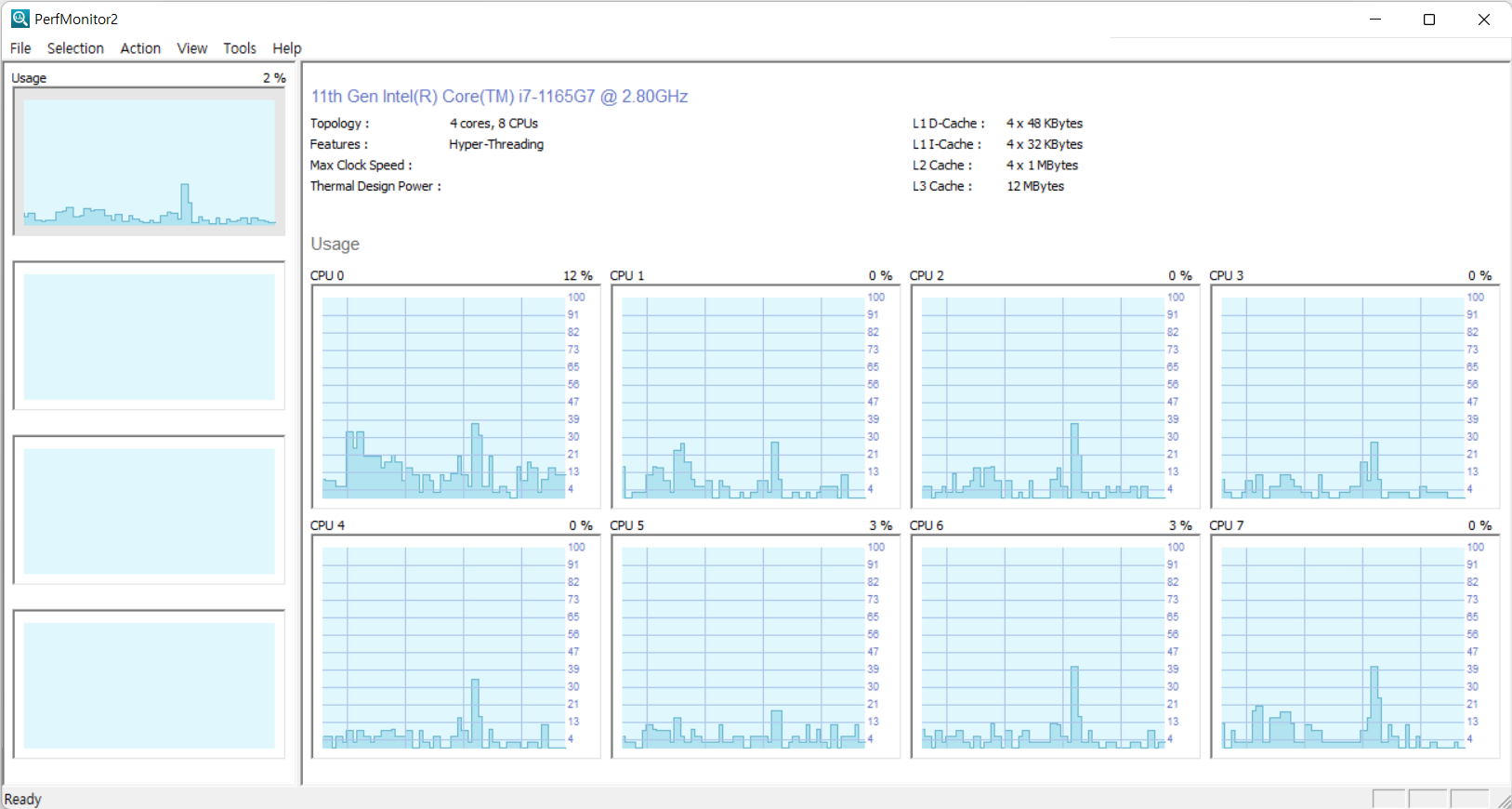Screen dimensions: 1512x809
Task: Click the CPU 0 '12 %' reading
Action: 578,276
